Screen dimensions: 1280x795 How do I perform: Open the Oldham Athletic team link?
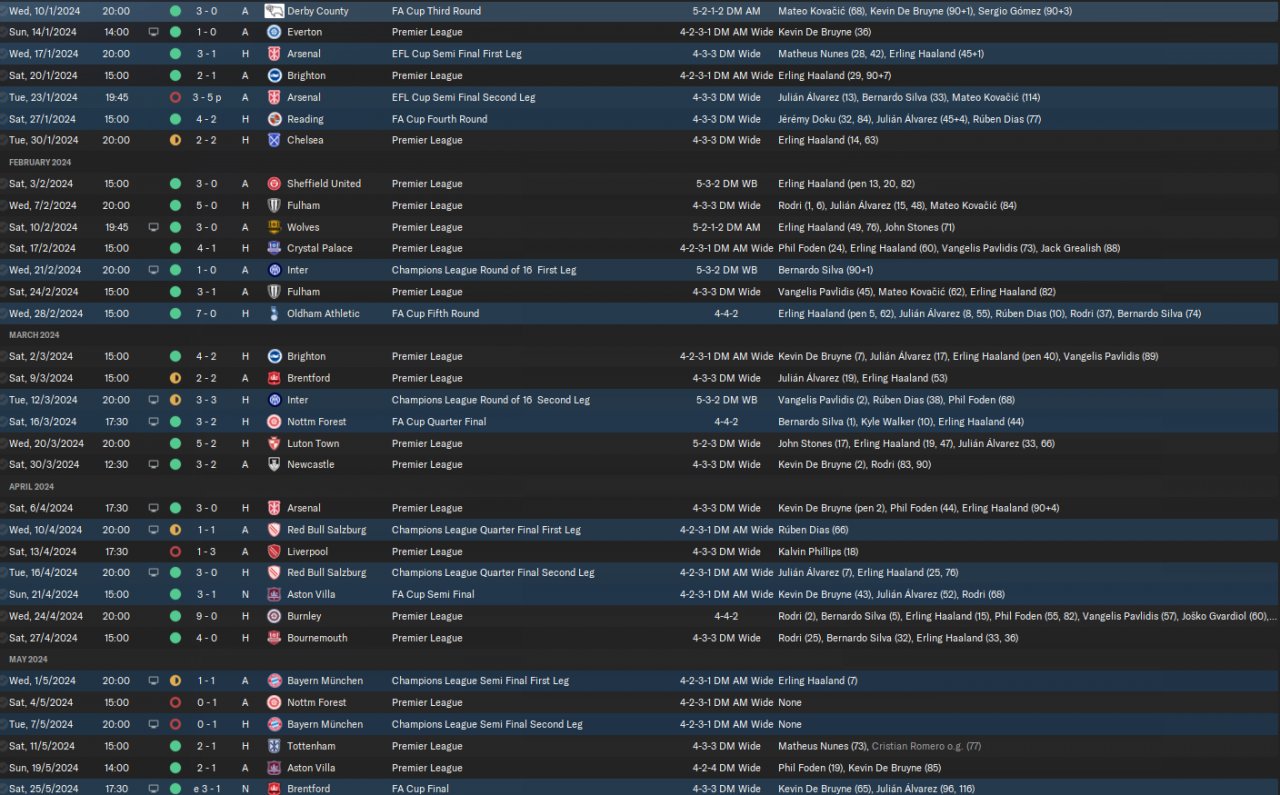click(325, 313)
